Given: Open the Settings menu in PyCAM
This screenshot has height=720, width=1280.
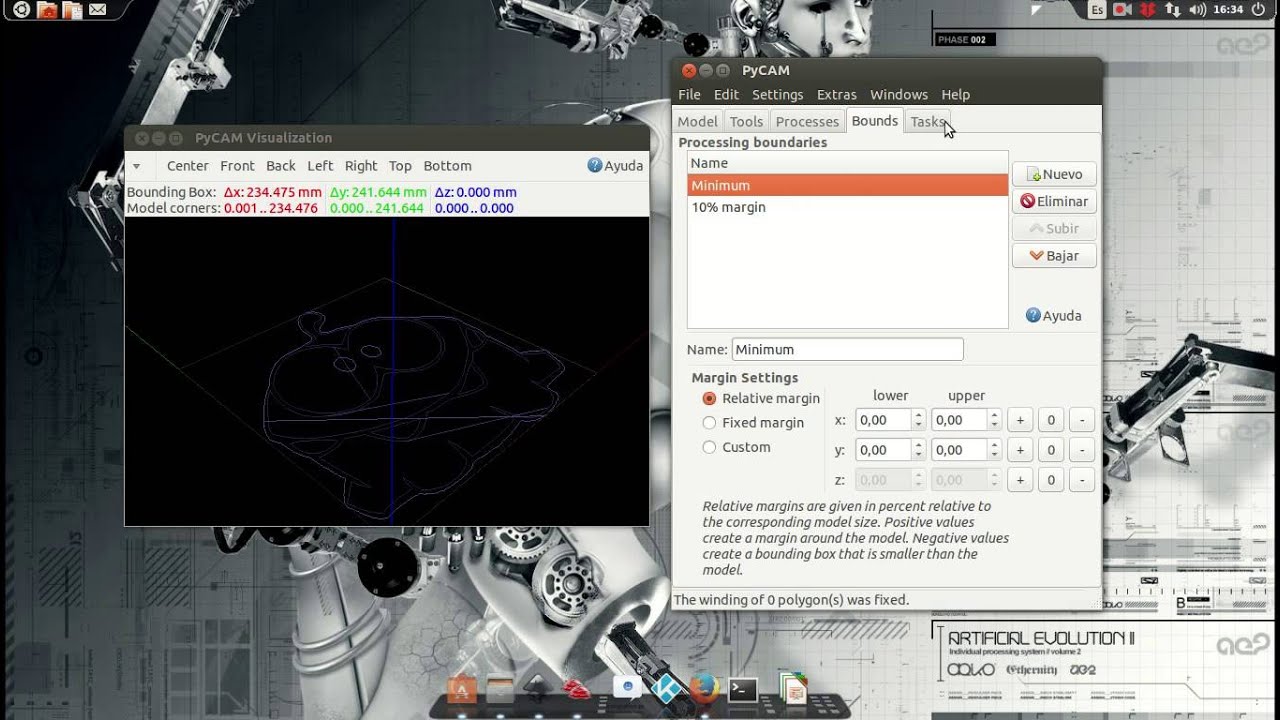Looking at the screenshot, I should point(777,94).
